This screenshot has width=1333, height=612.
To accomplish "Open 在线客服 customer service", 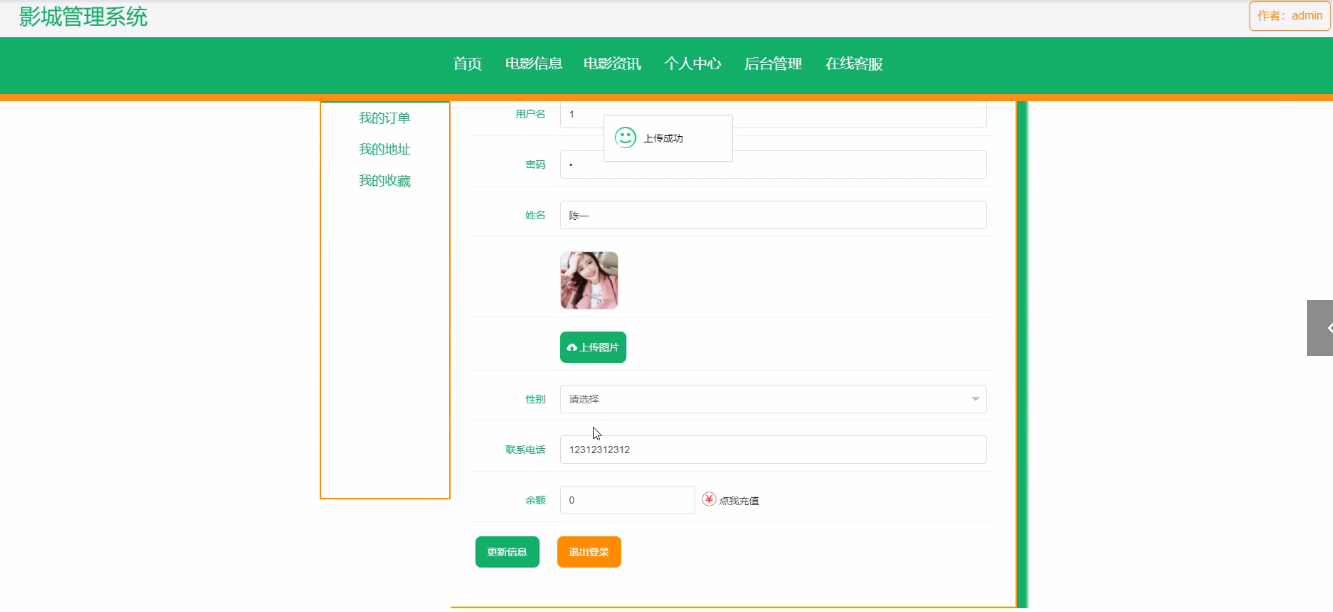I will point(853,64).
